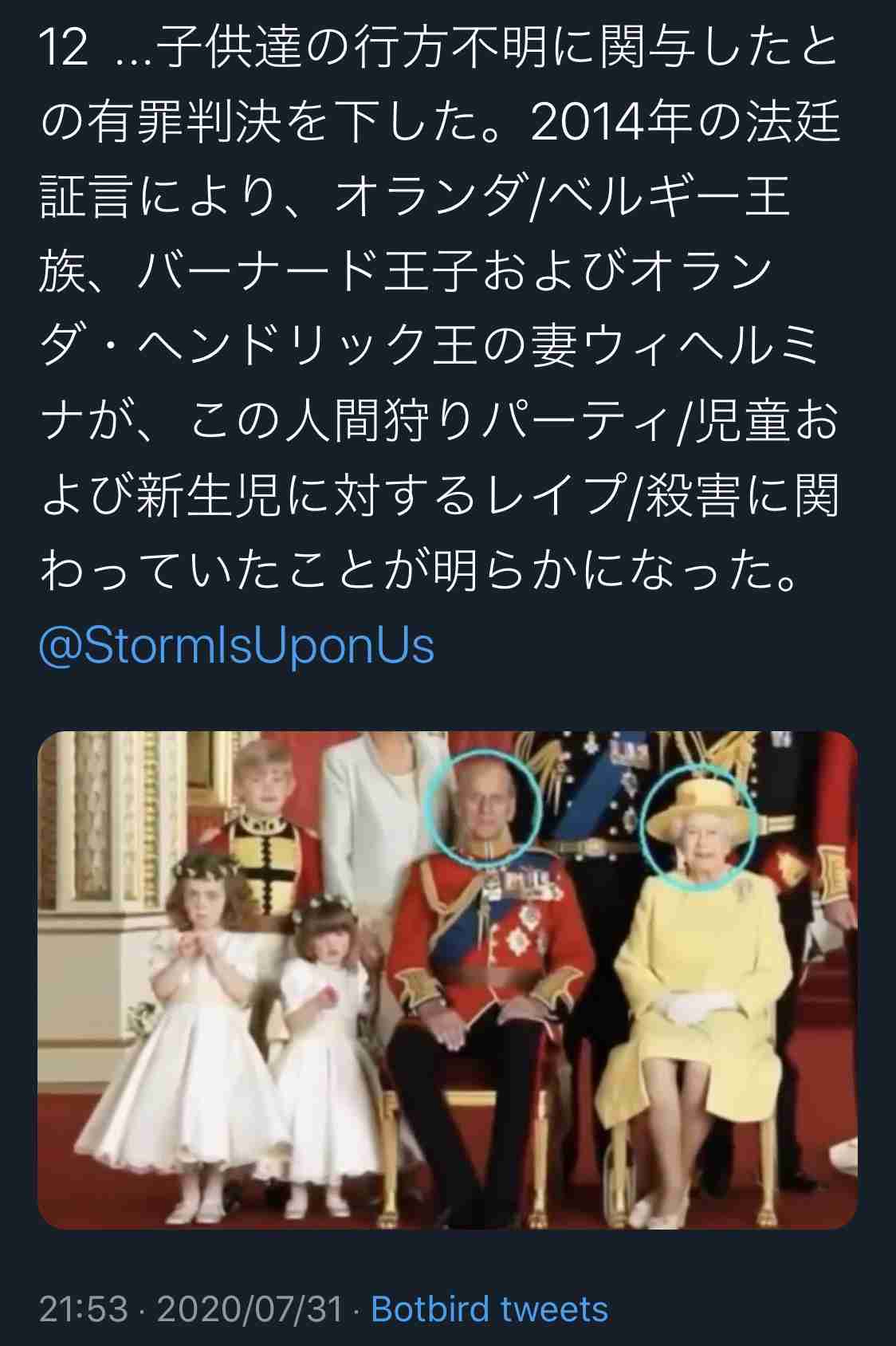Tap the white gloves in the photo

click(692, 1005)
